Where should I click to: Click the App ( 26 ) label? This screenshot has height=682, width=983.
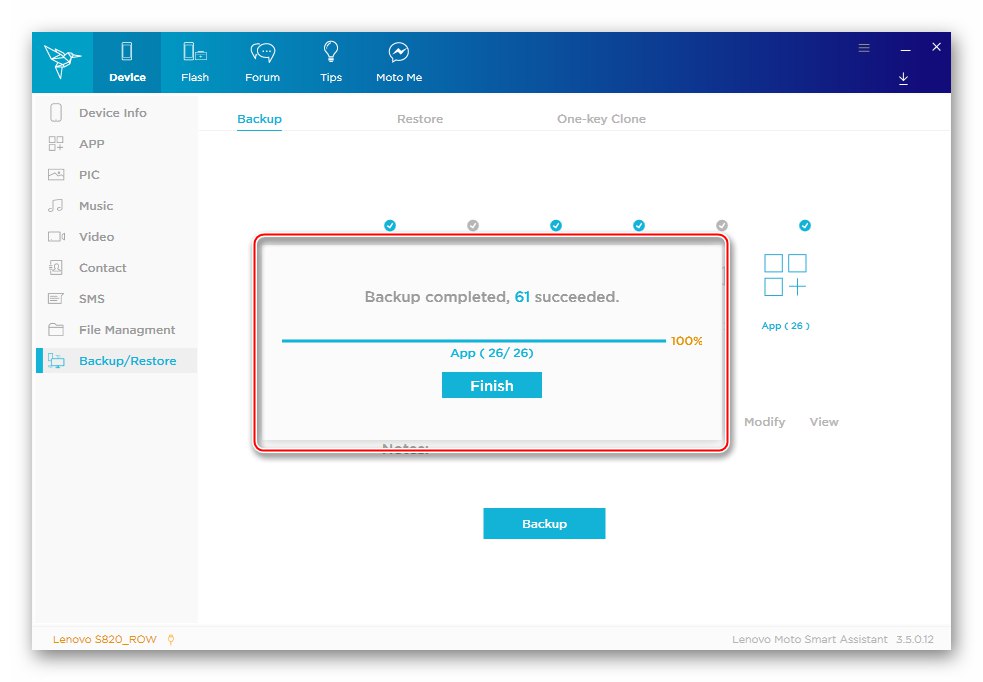(x=786, y=326)
